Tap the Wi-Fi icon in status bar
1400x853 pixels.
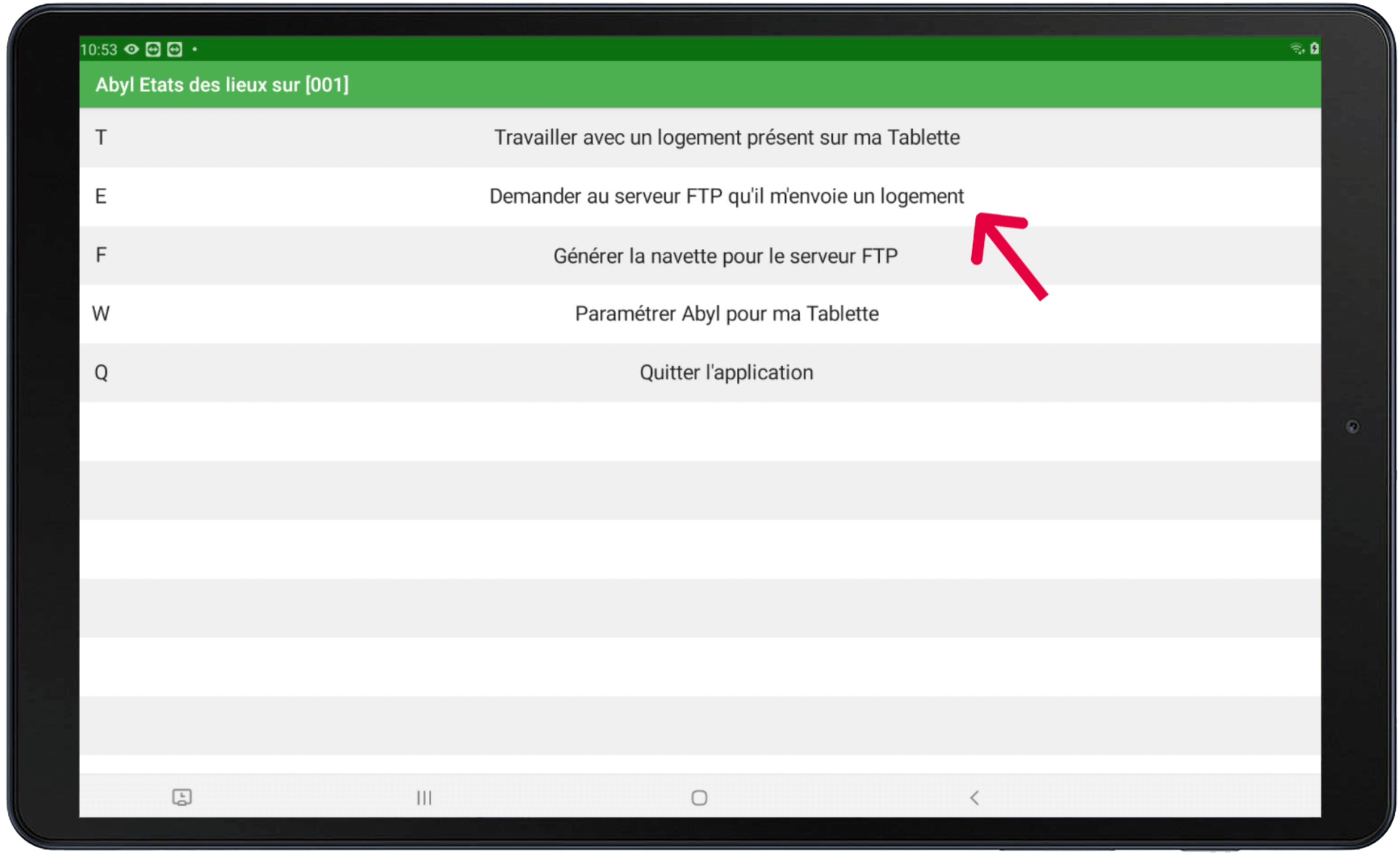[x=1297, y=49]
